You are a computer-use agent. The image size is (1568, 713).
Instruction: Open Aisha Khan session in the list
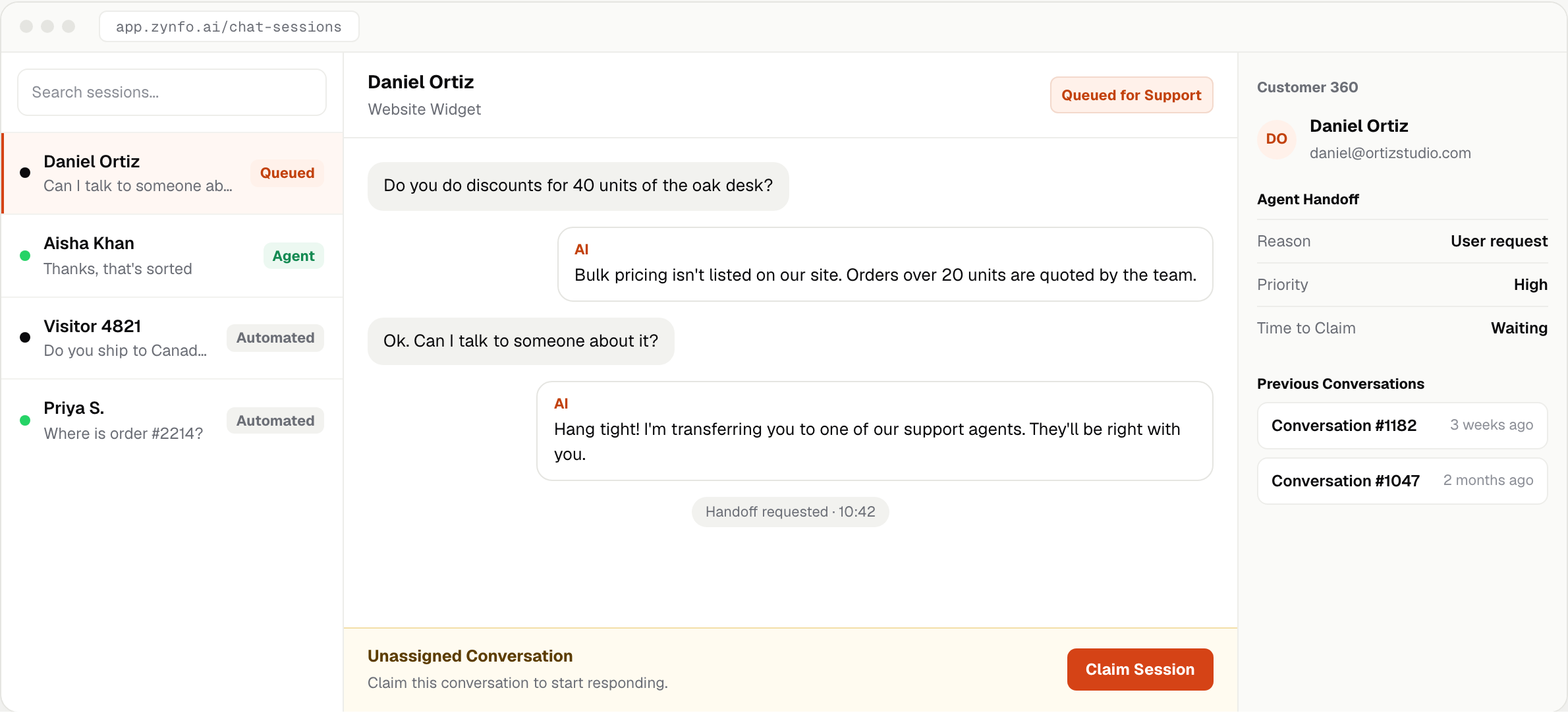[x=173, y=256]
